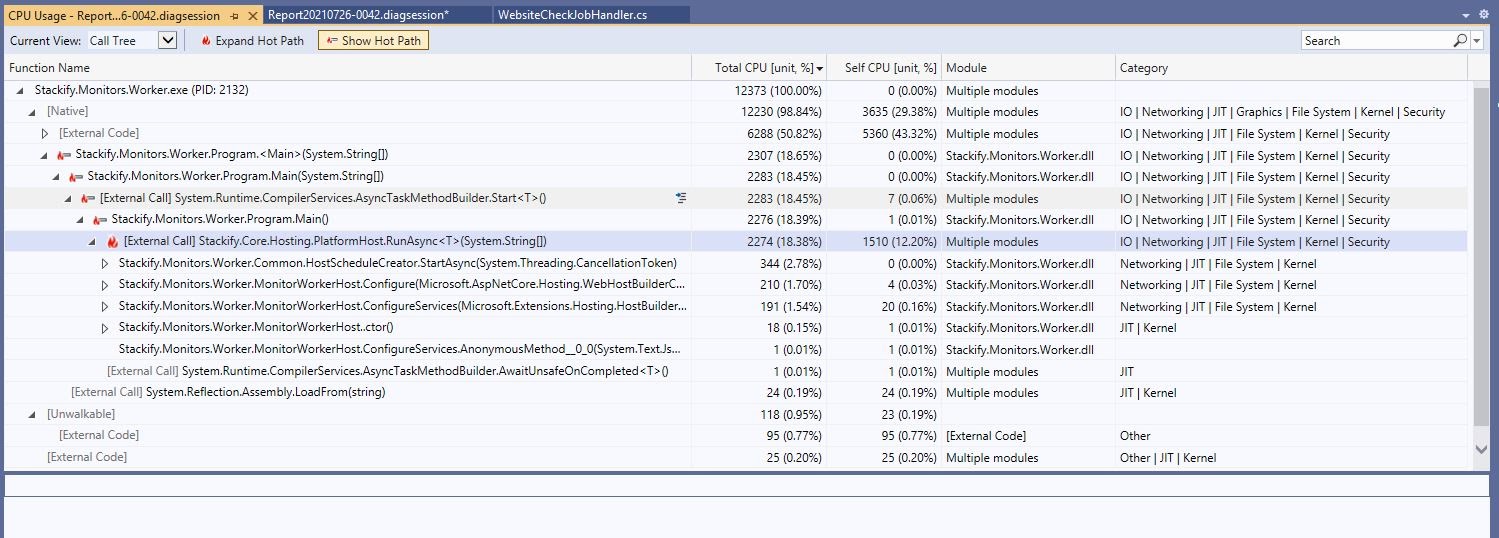
Task: Click Self CPU value 3635 (29.38%)
Action: pyautogui.click(x=898, y=112)
